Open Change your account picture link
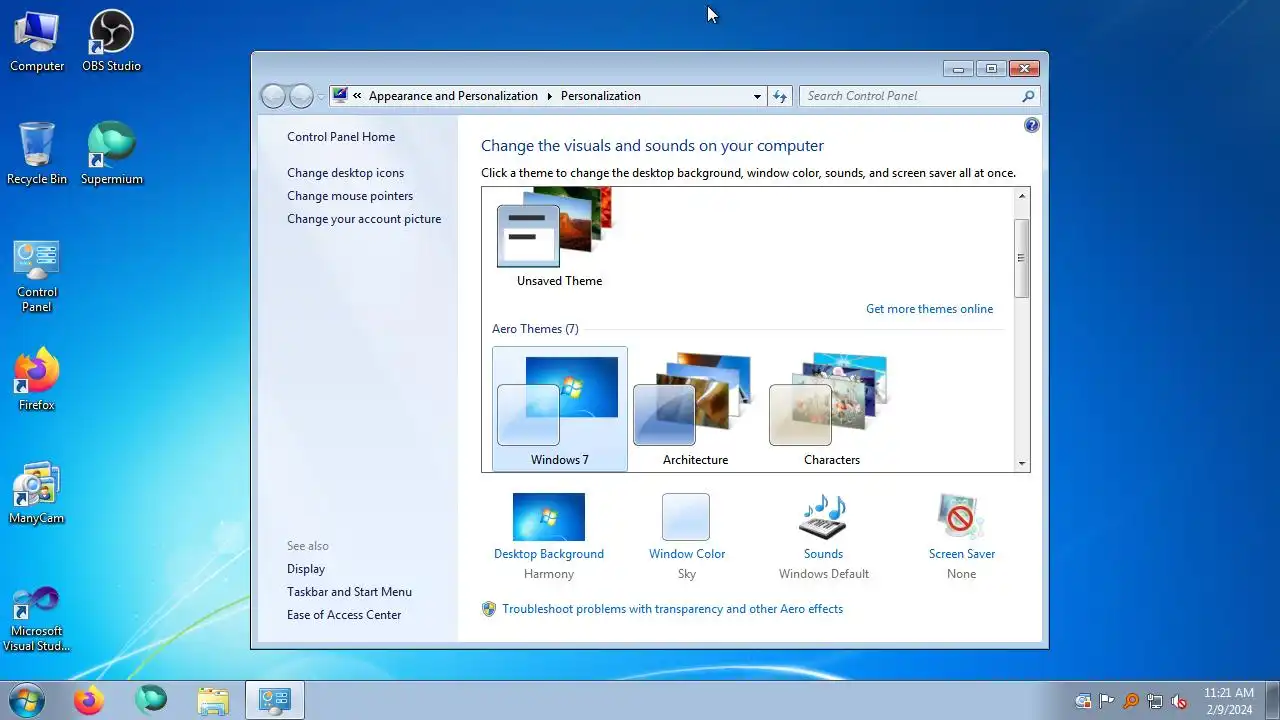 [364, 219]
